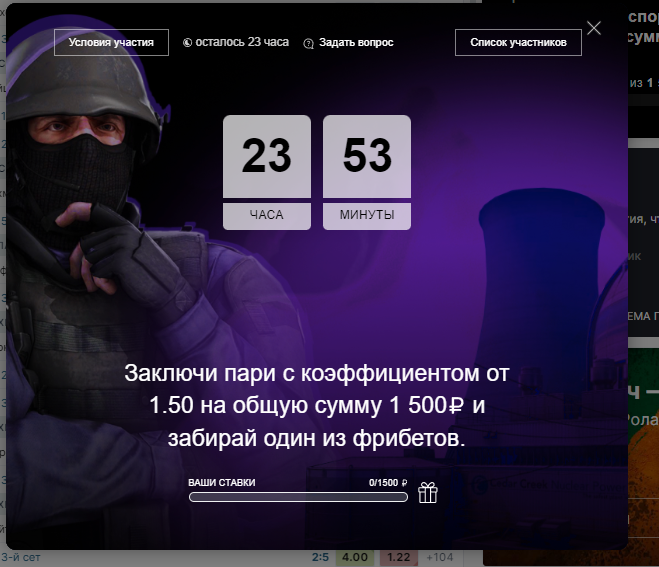Viewport: 659px width, 567px height.
Task: Click the 2:5 score text
Action: tap(320, 557)
